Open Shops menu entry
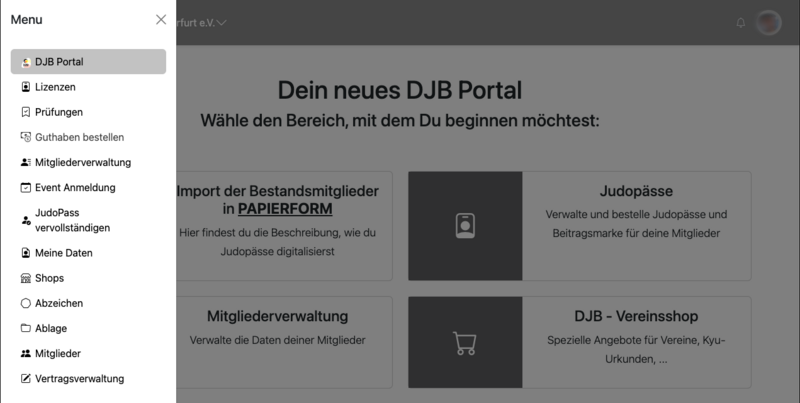This screenshot has height=403, width=800. tap(88, 278)
